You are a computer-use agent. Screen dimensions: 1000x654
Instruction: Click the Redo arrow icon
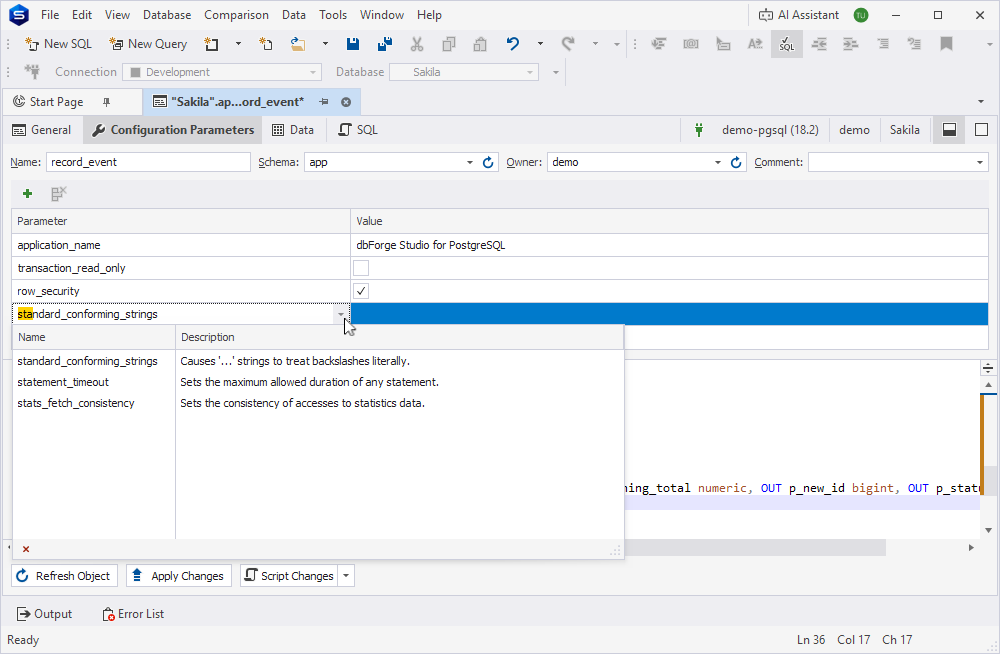(568, 44)
